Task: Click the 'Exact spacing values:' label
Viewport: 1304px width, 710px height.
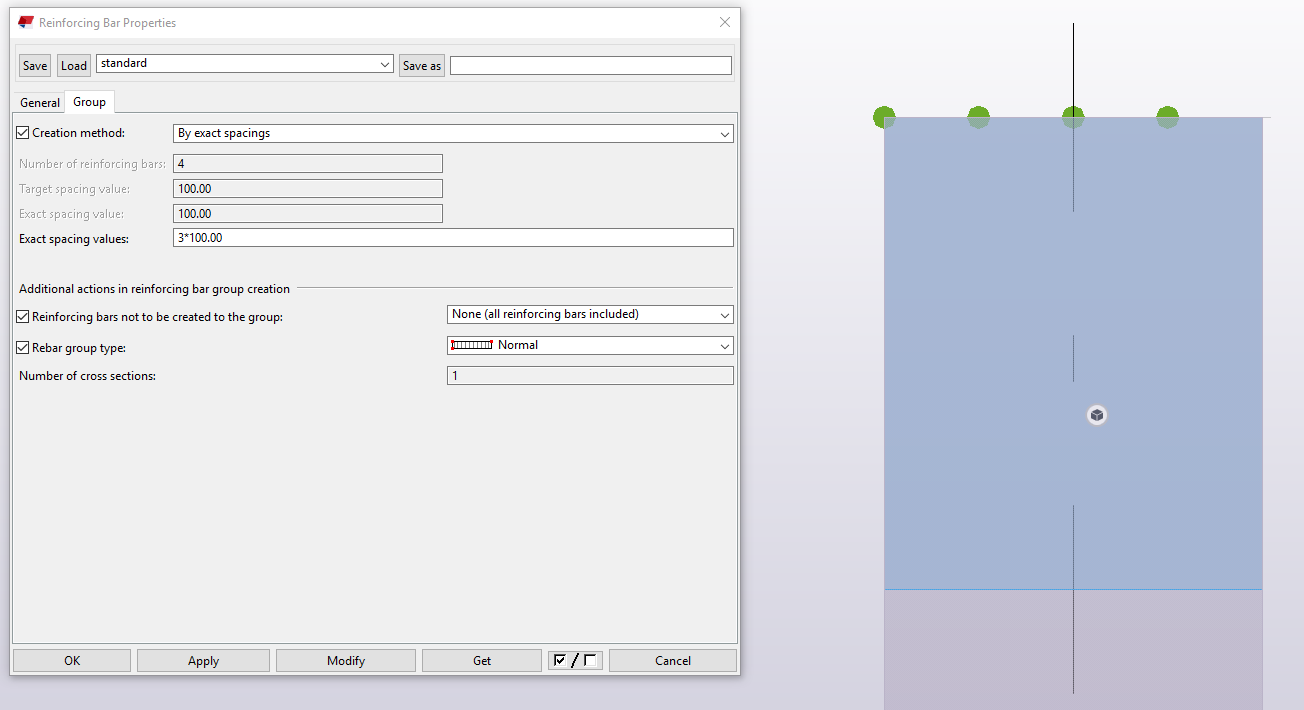Action: point(75,238)
